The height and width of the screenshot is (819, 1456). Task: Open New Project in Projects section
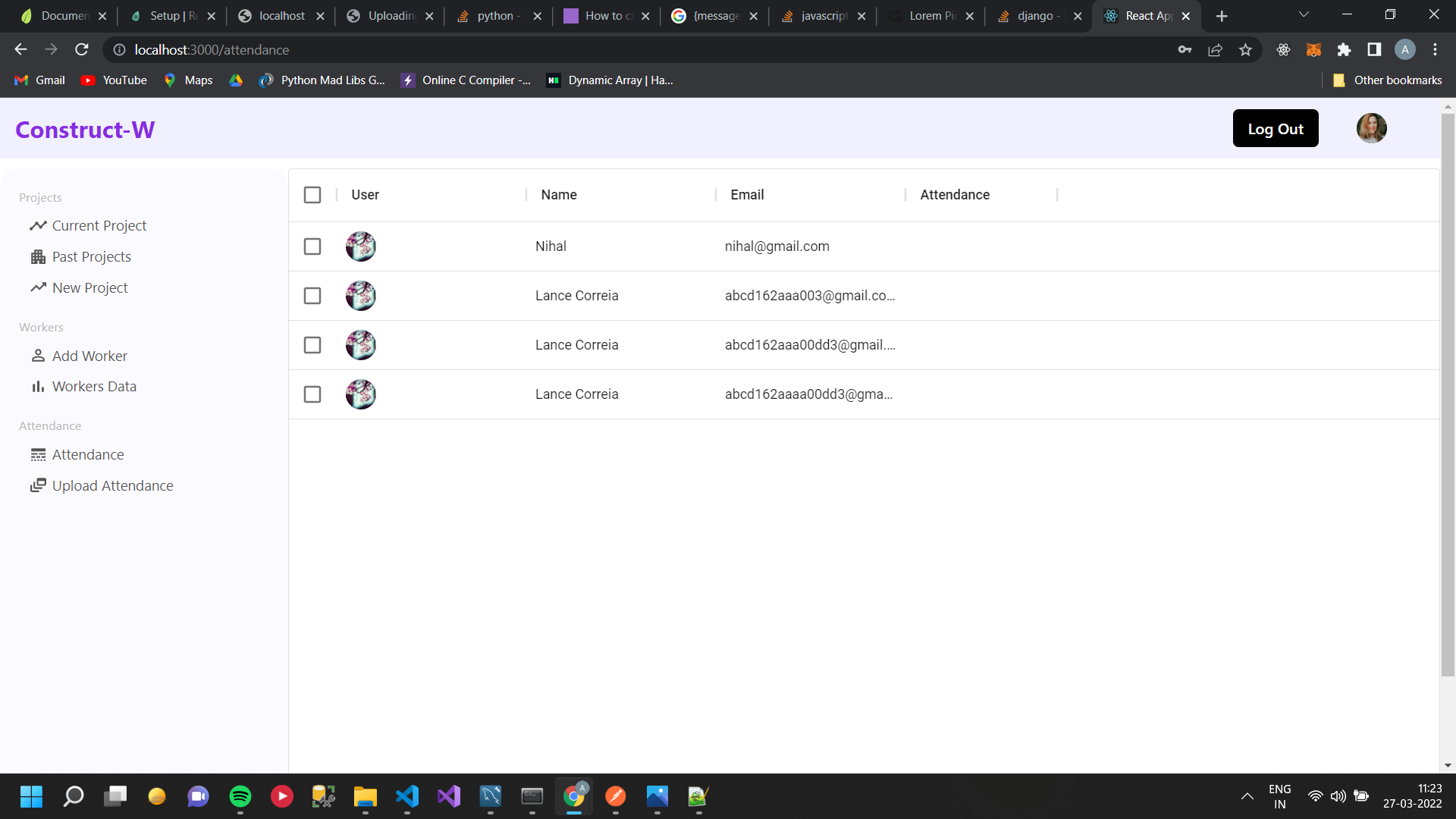[89, 287]
